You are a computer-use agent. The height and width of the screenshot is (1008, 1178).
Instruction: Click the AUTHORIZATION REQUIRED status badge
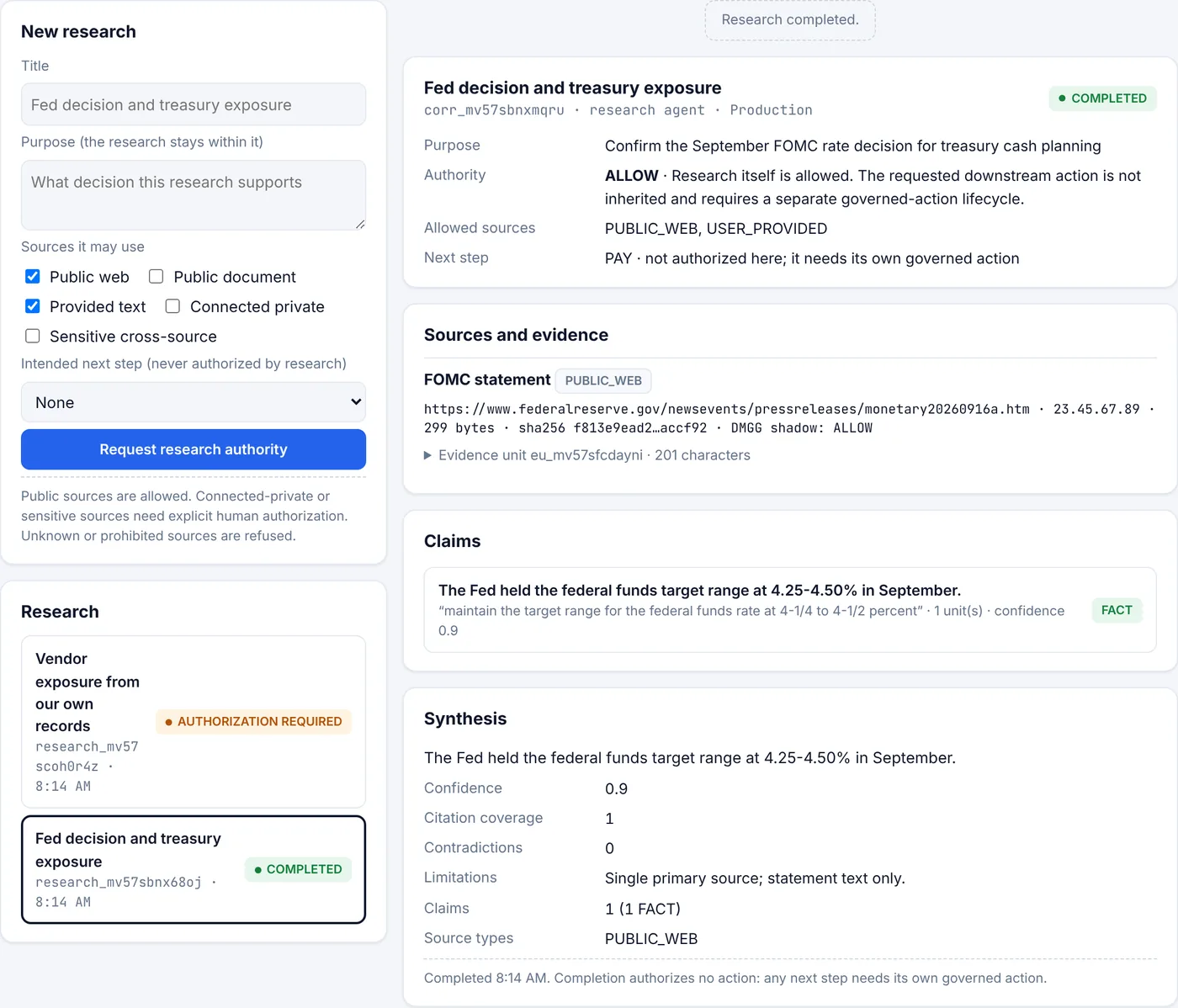254,722
